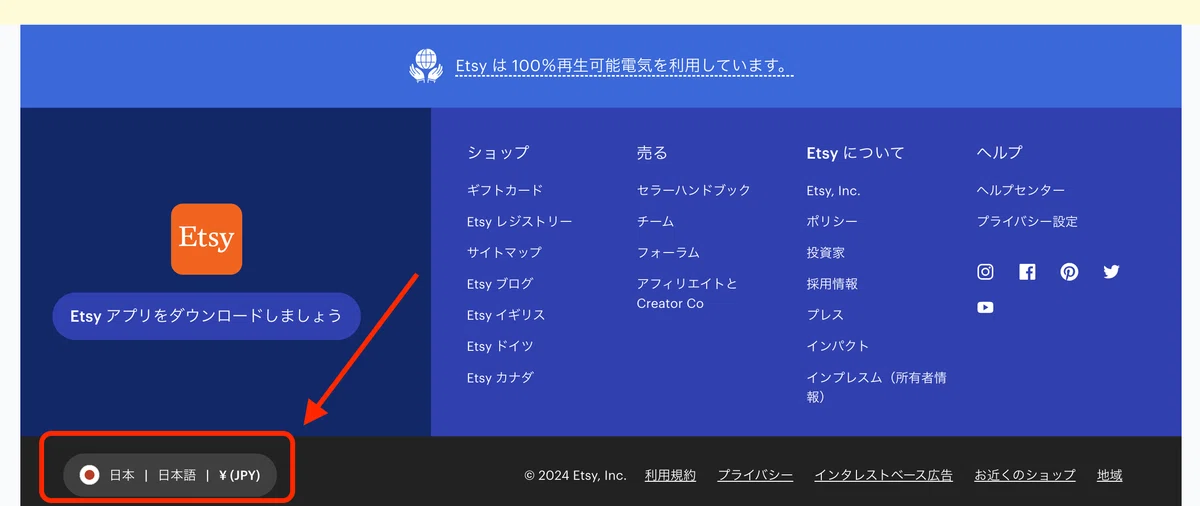The image size is (1200, 506).
Task: Open Etsy ドイツ link
Action: coord(500,346)
